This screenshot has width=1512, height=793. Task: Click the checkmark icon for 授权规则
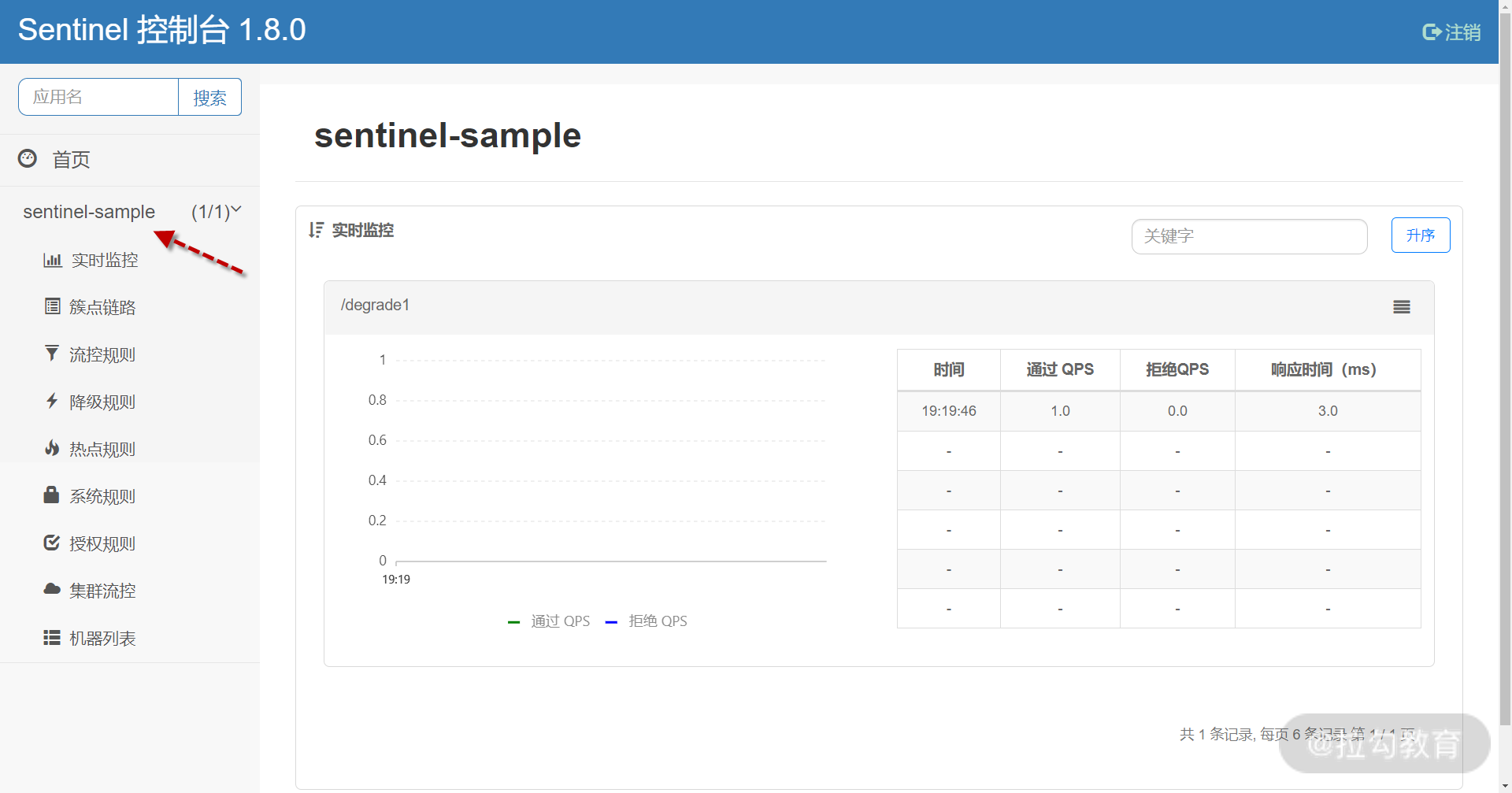[x=52, y=543]
